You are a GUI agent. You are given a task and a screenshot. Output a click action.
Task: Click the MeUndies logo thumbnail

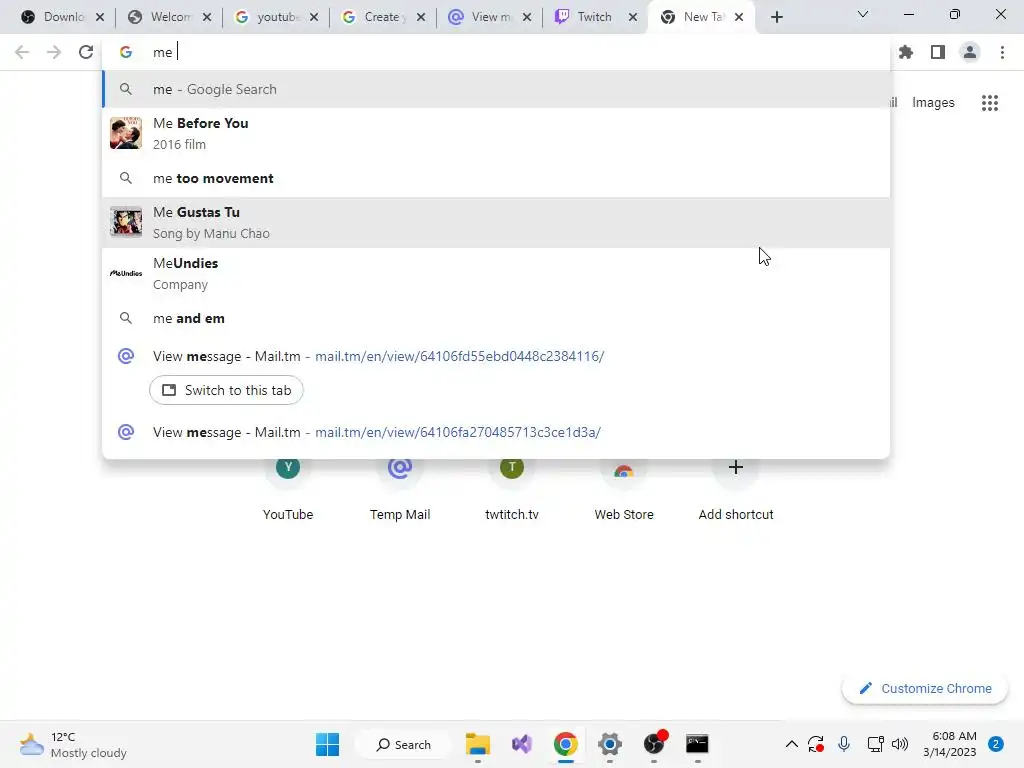[x=126, y=274]
